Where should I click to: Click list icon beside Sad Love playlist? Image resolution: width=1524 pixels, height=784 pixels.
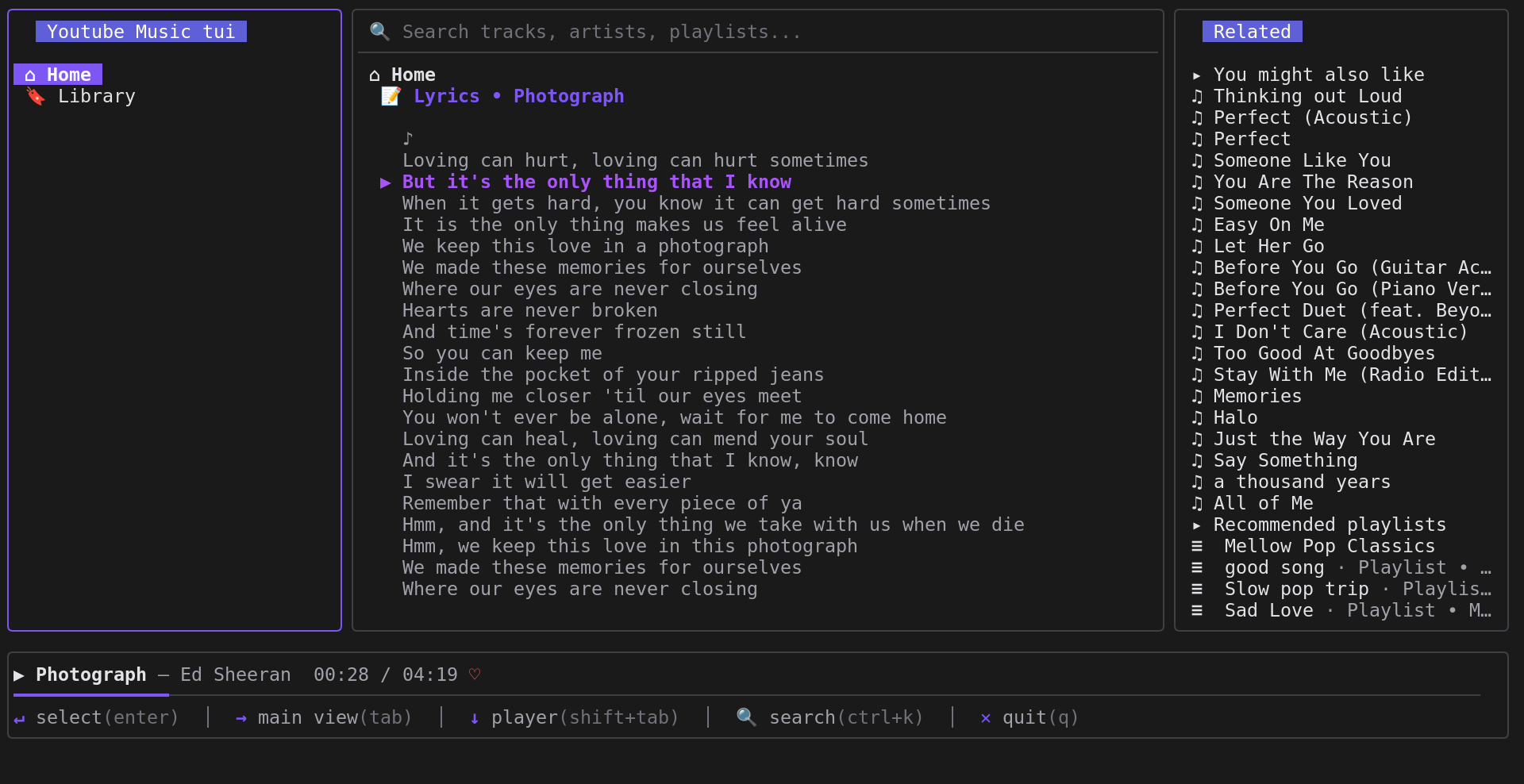tap(1197, 610)
